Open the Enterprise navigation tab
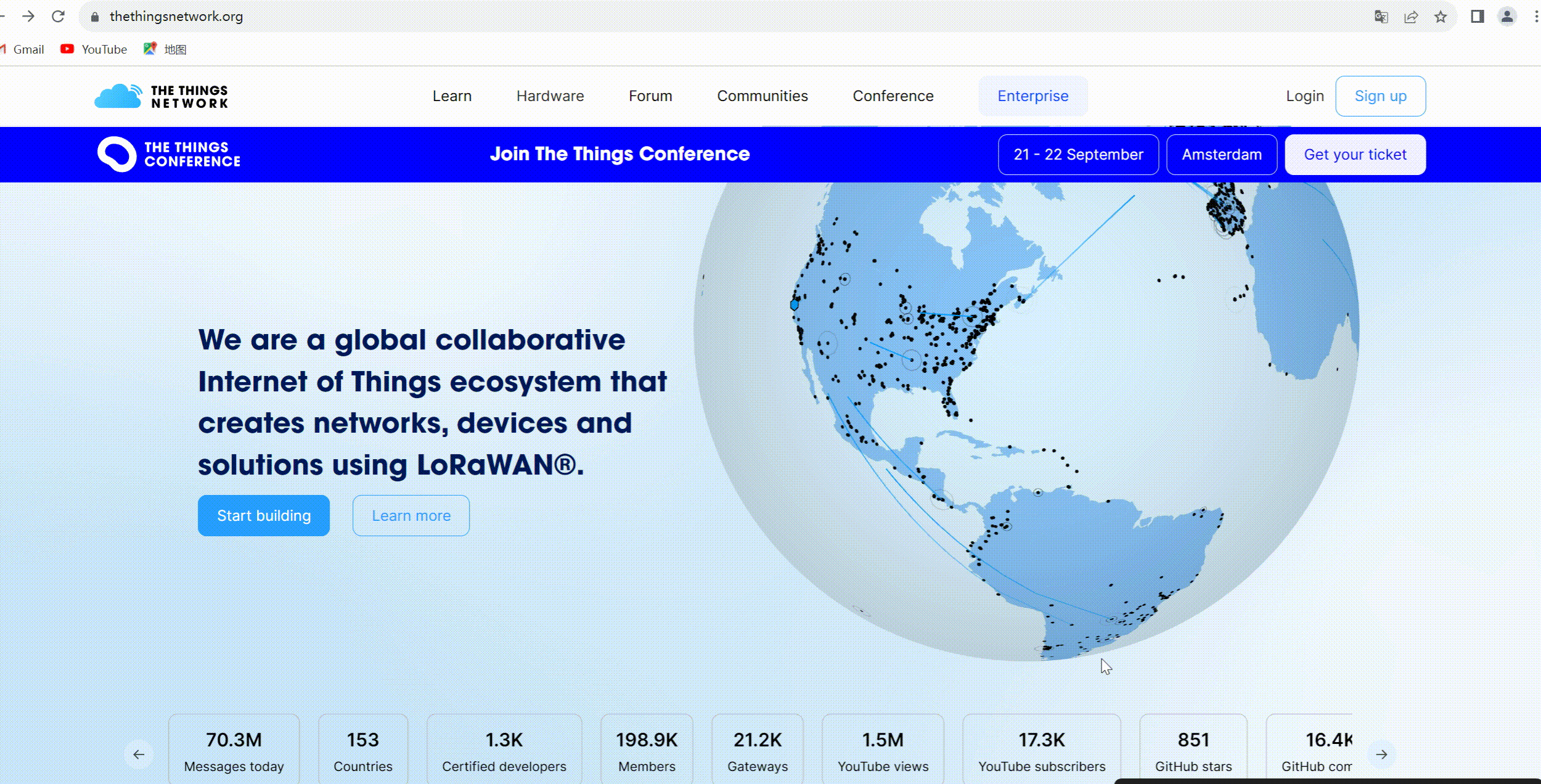Image resolution: width=1541 pixels, height=784 pixels. pos(1032,96)
